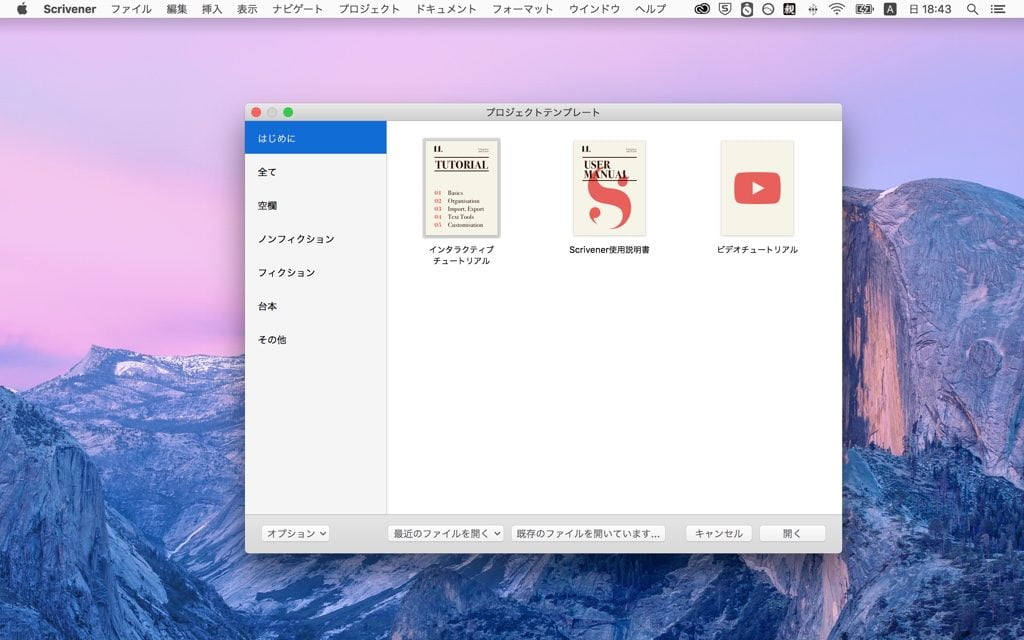This screenshot has height=640, width=1024.
Task: Open the ウインドウ menu
Action: 594,9
